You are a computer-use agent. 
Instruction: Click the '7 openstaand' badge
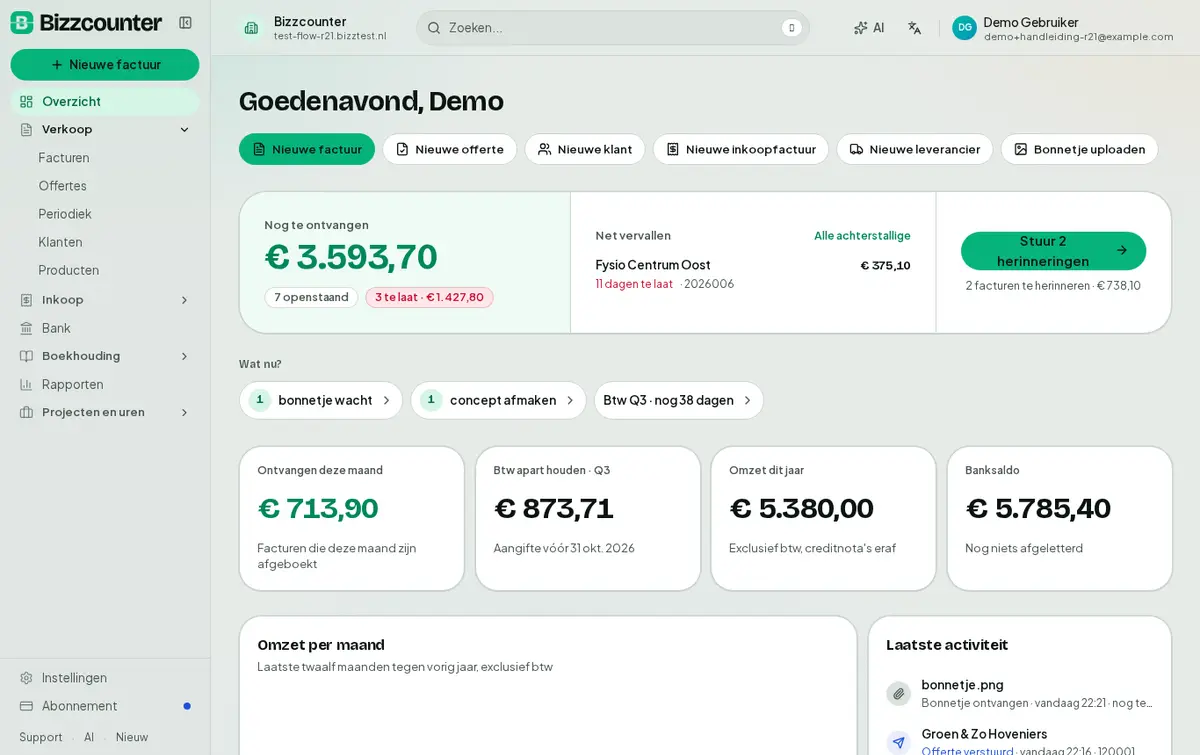(311, 297)
